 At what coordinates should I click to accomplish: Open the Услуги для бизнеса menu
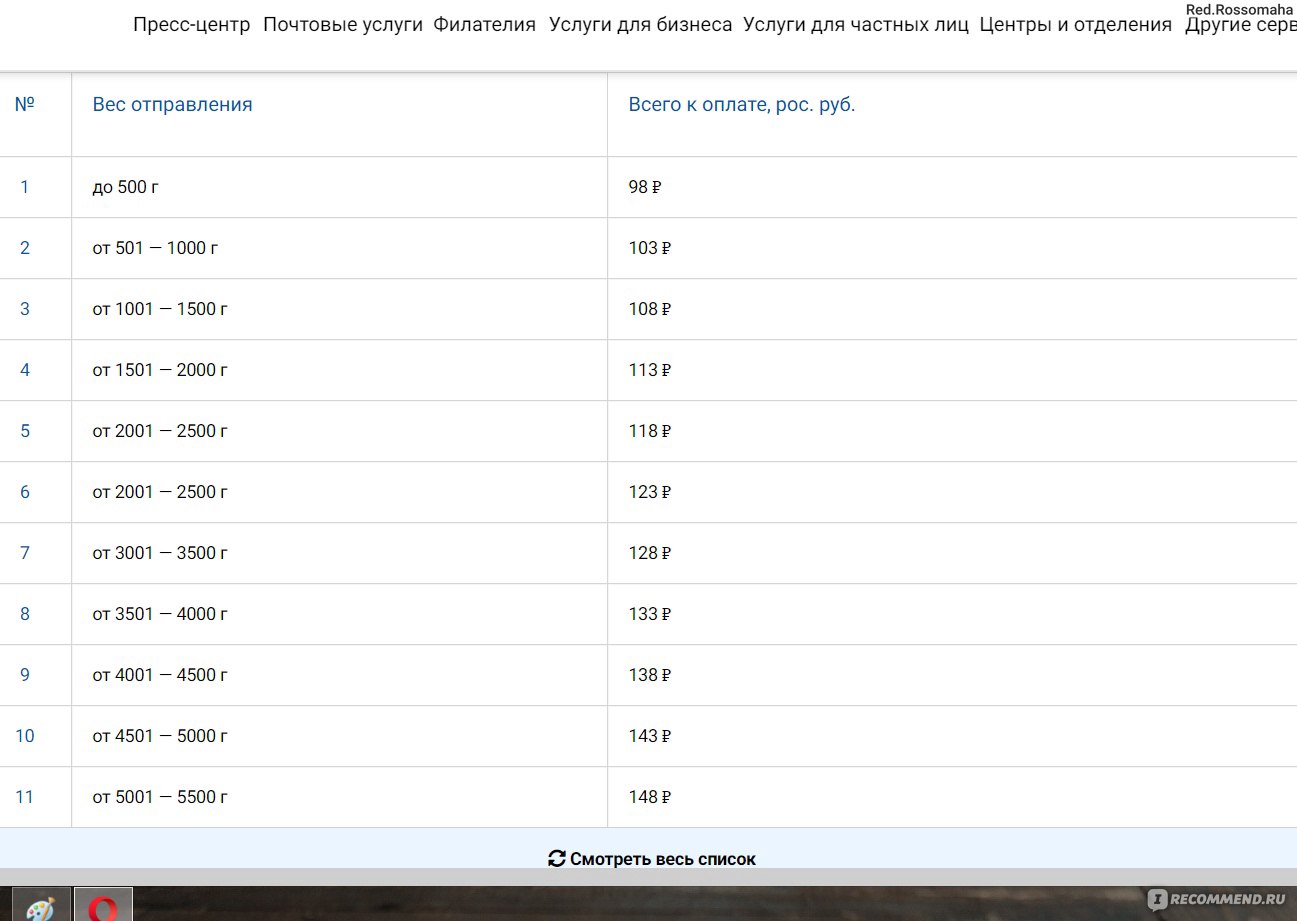pos(641,25)
